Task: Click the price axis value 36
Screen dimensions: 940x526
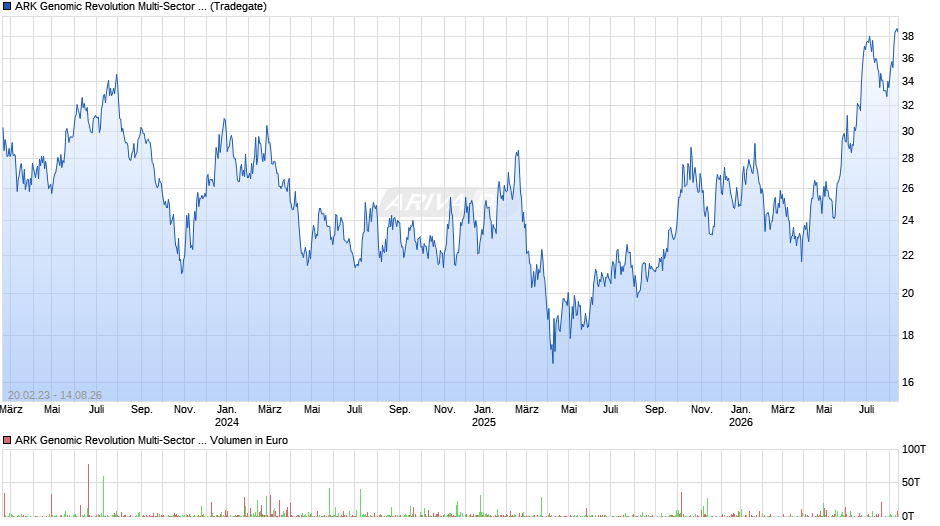Action: click(908, 59)
